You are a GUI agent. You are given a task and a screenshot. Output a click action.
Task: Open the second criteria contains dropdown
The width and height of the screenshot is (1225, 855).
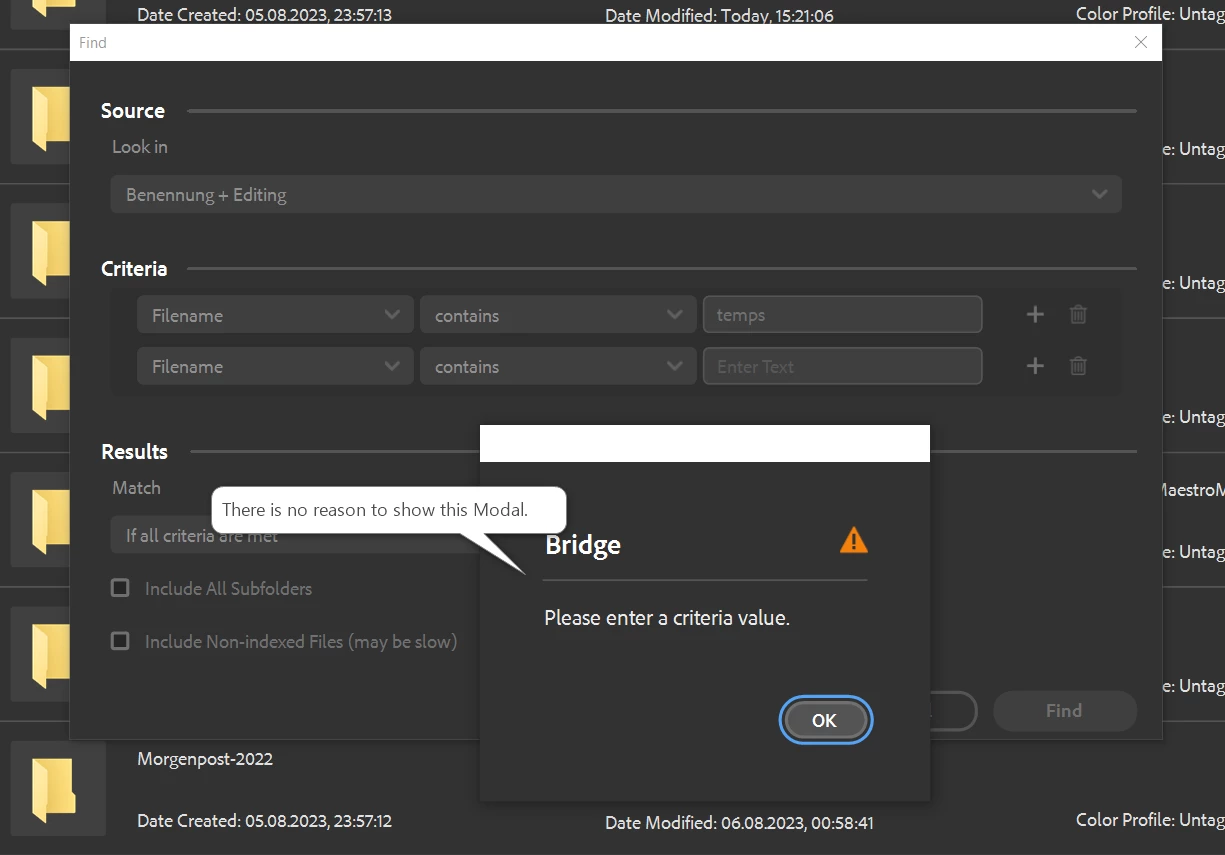(x=558, y=366)
